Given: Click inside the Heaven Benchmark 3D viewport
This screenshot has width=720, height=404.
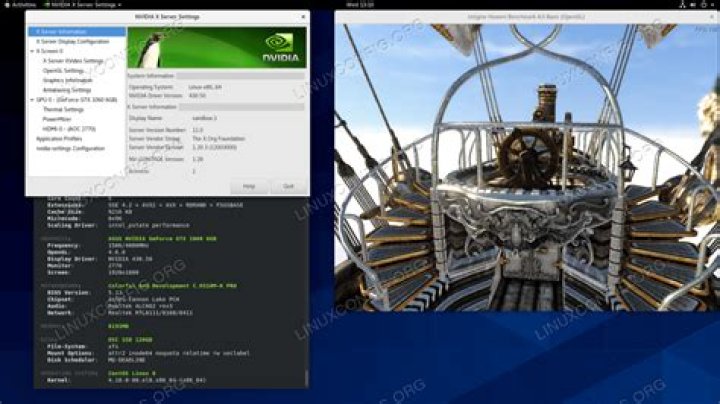Looking at the screenshot, I should coord(527,168).
